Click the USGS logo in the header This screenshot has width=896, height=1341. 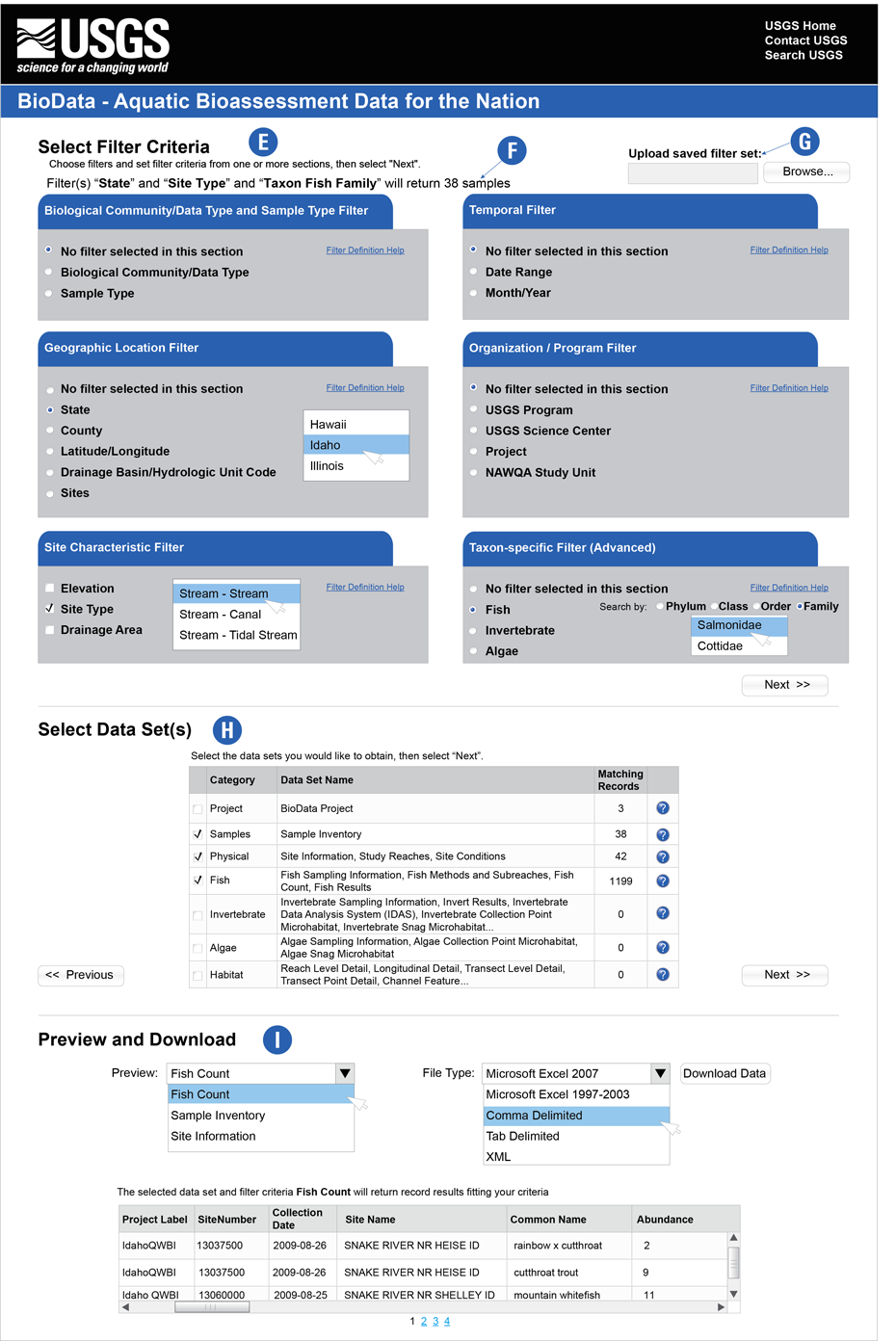click(x=93, y=45)
